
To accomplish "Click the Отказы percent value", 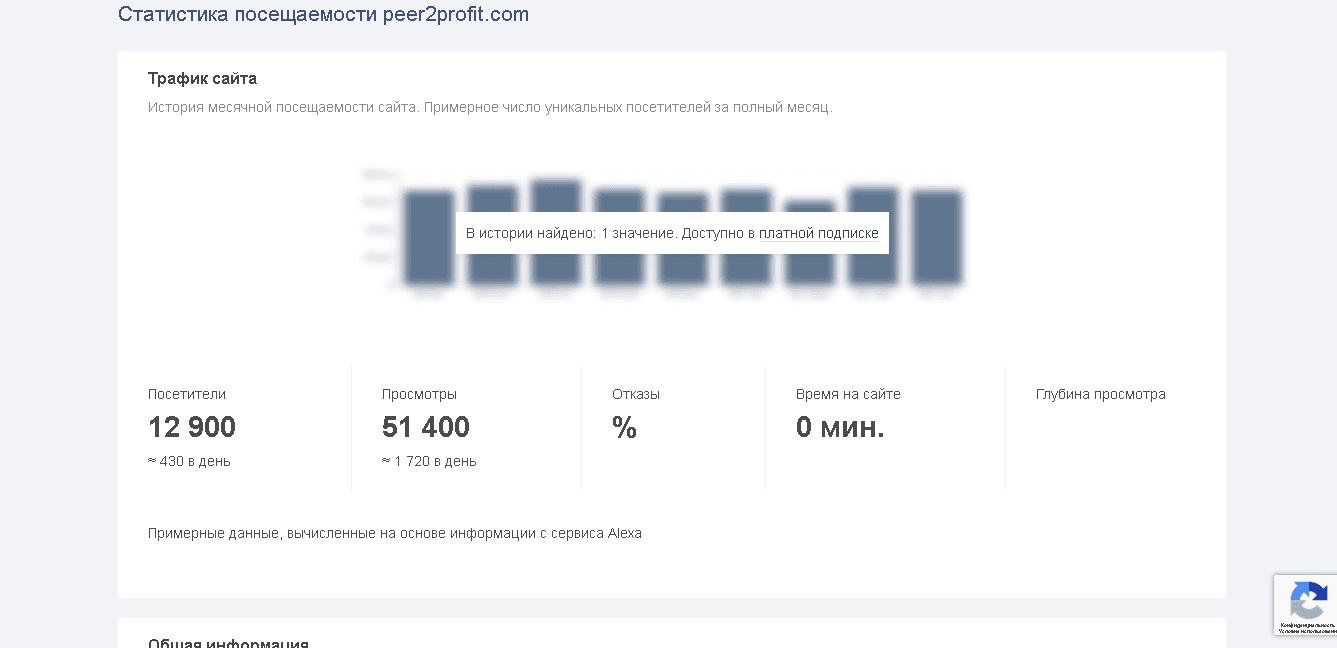I will pyautogui.click(x=624, y=427).
